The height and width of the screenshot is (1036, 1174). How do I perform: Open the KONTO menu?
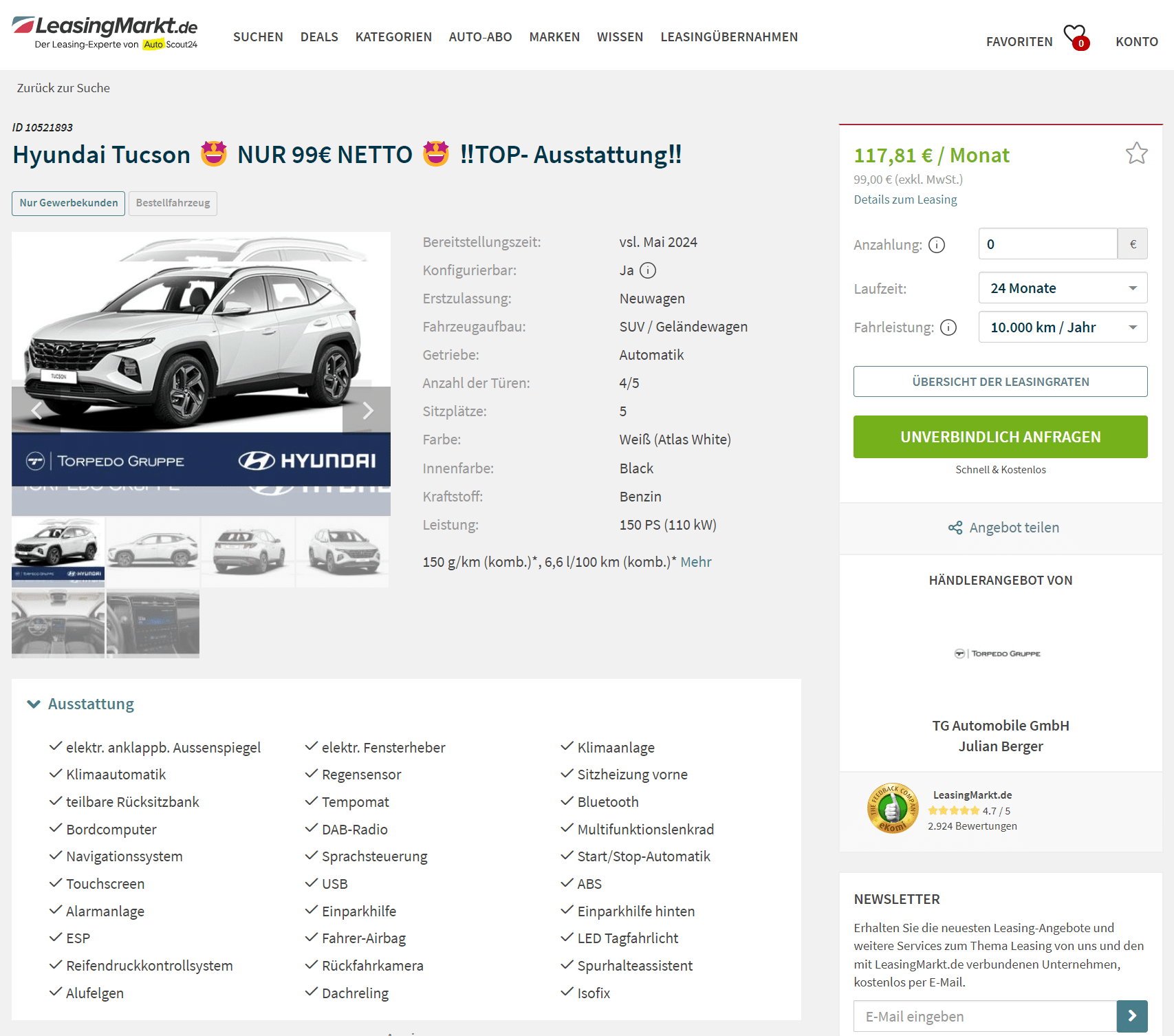click(1137, 42)
